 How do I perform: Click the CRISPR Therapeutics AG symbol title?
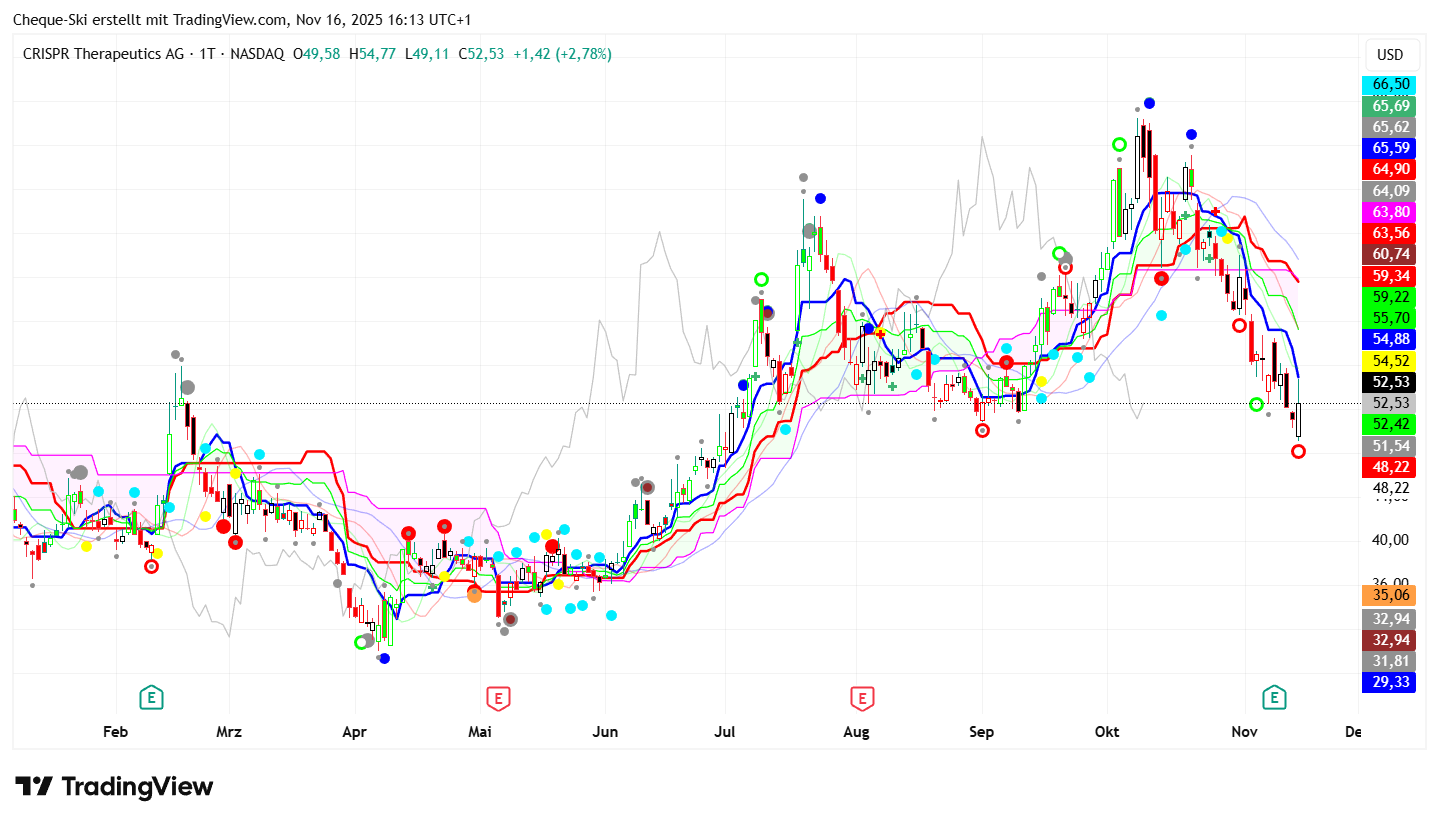tap(102, 53)
